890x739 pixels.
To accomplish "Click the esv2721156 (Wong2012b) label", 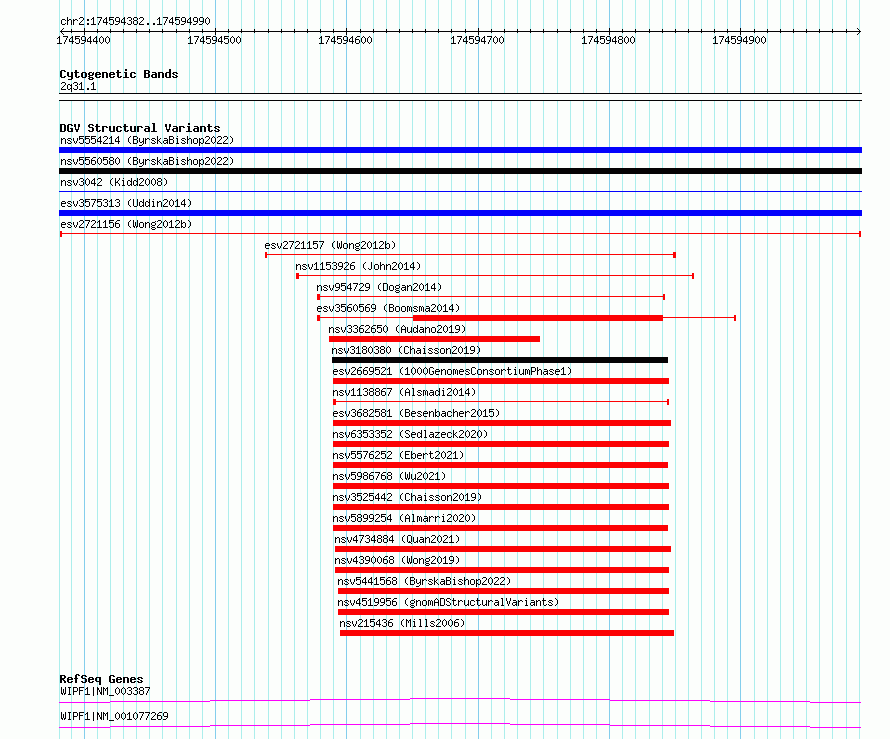I will tap(126, 224).
